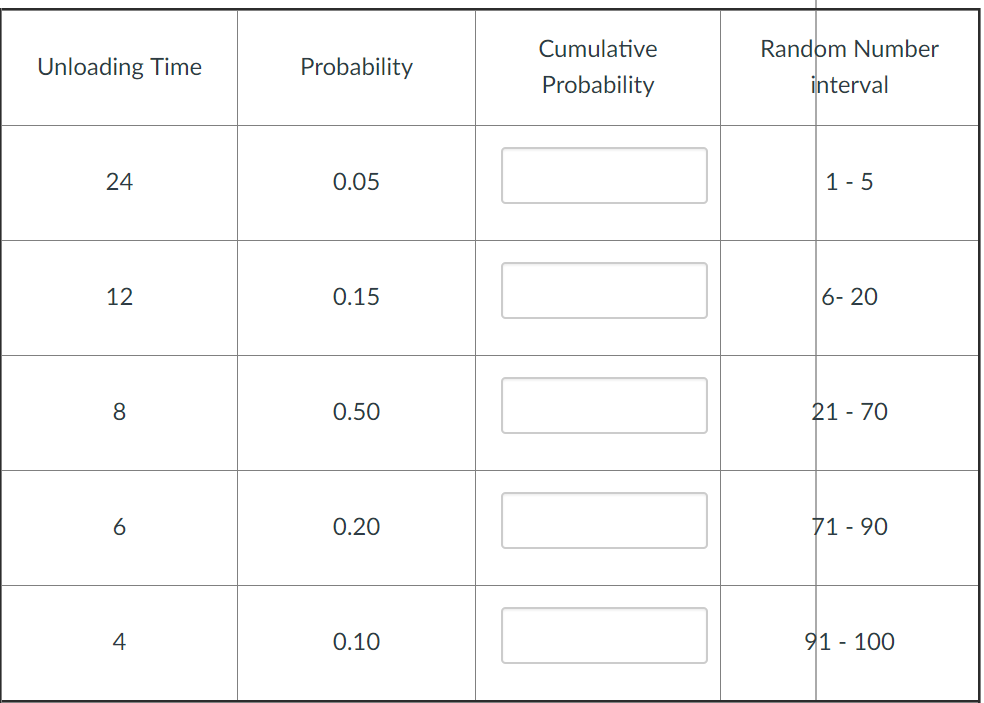Click the Probability column header
Viewport: 984px width, 703px height.
(x=356, y=67)
